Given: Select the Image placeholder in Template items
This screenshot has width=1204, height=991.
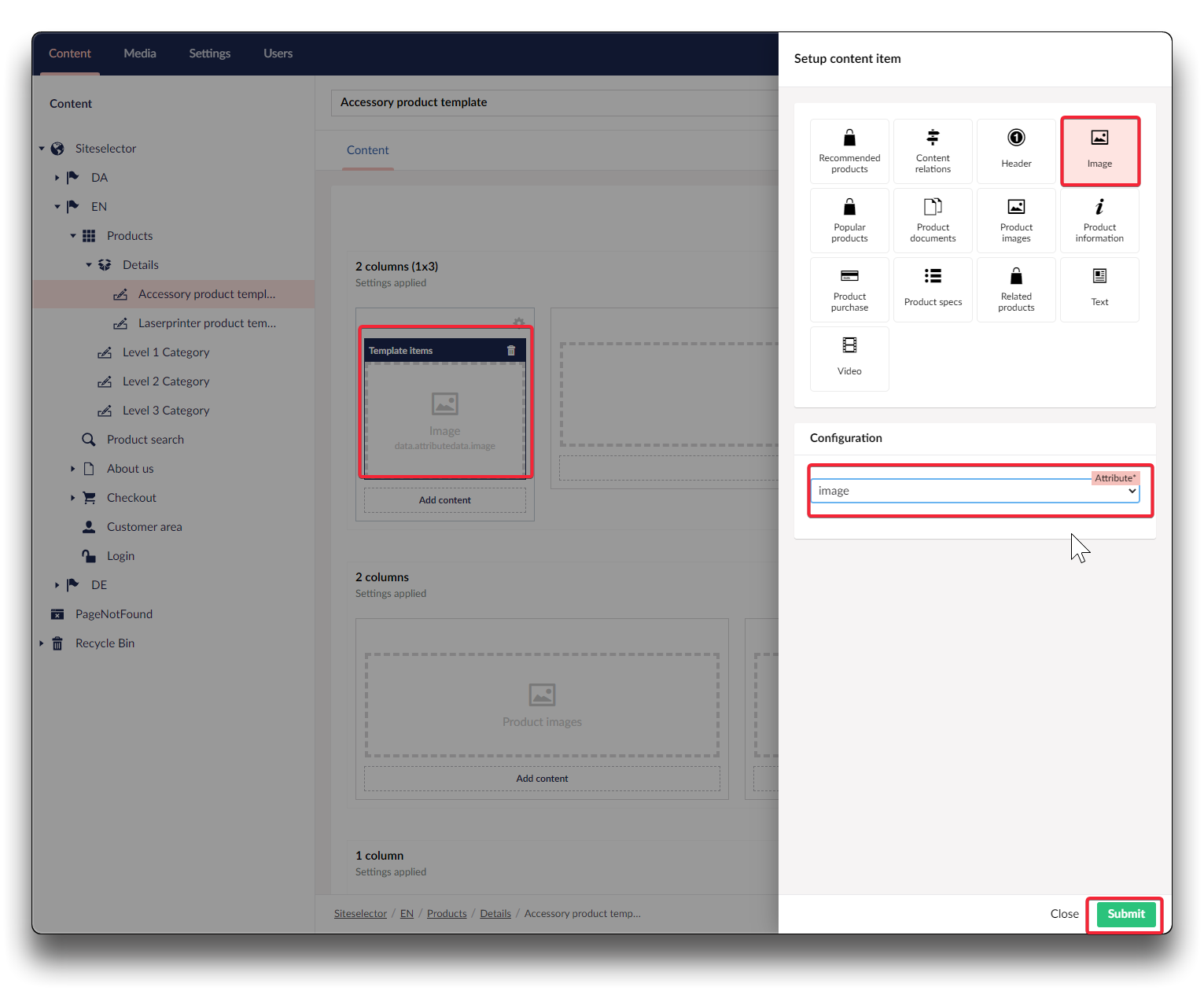Looking at the screenshot, I should click(445, 420).
